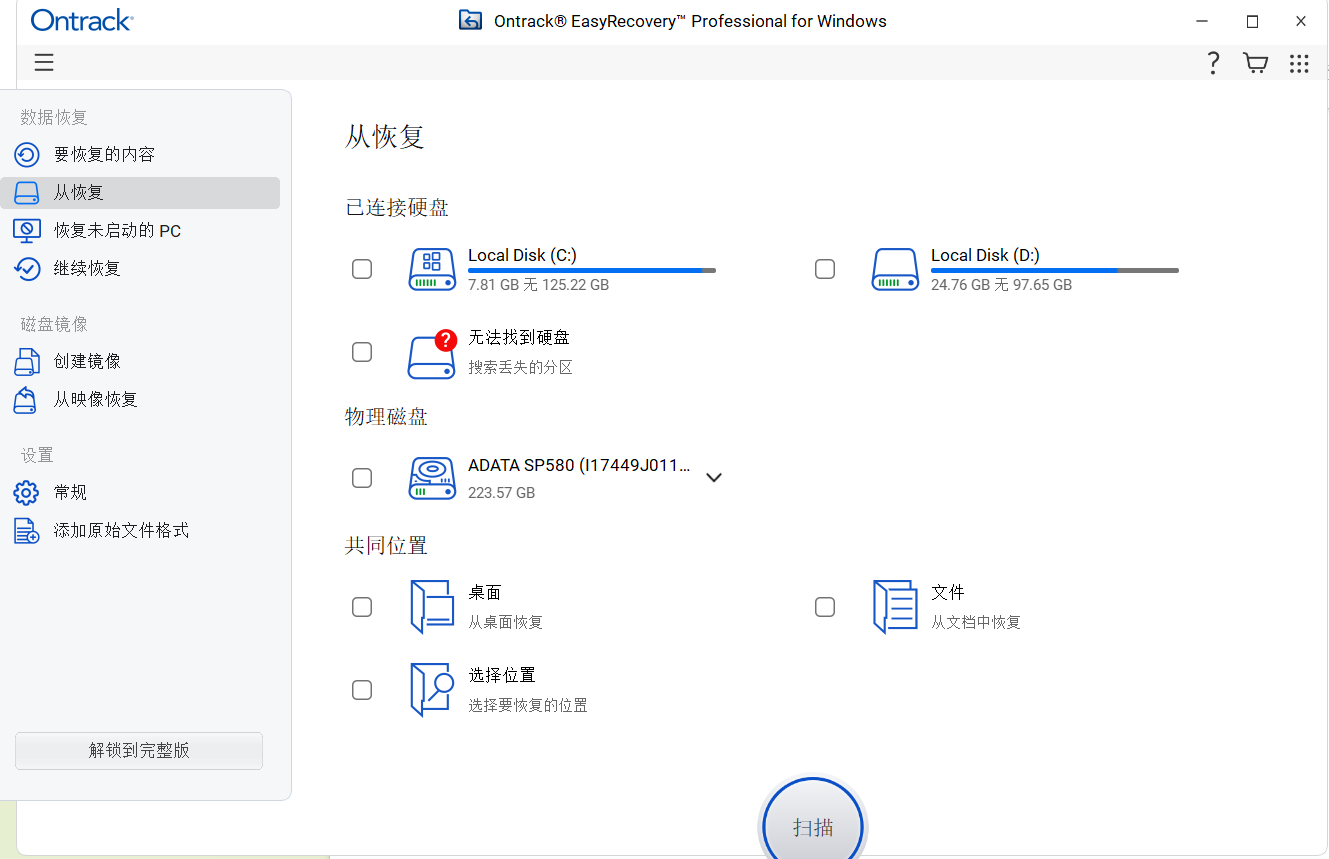Open 恢复未启动的 PC option
The width and height of the screenshot is (1329, 859).
(140, 231)
